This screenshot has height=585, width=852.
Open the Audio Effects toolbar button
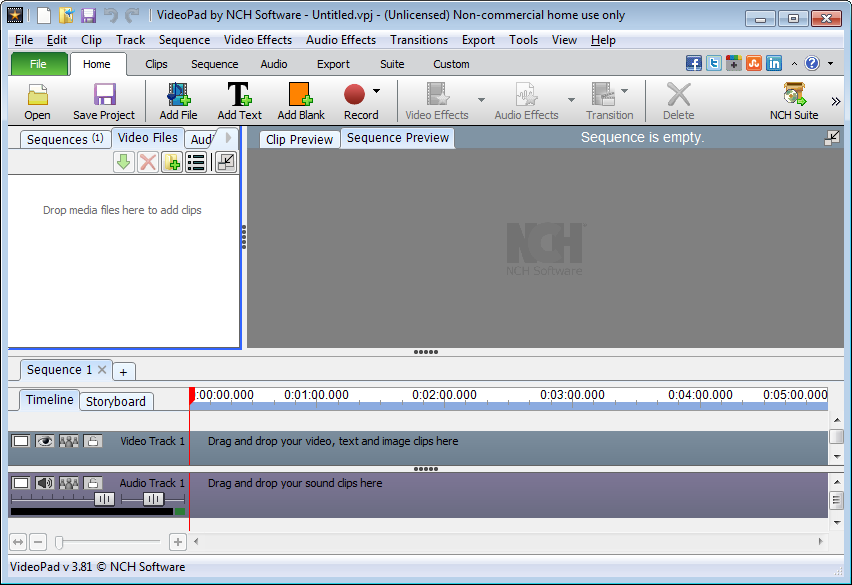point(526,94)
